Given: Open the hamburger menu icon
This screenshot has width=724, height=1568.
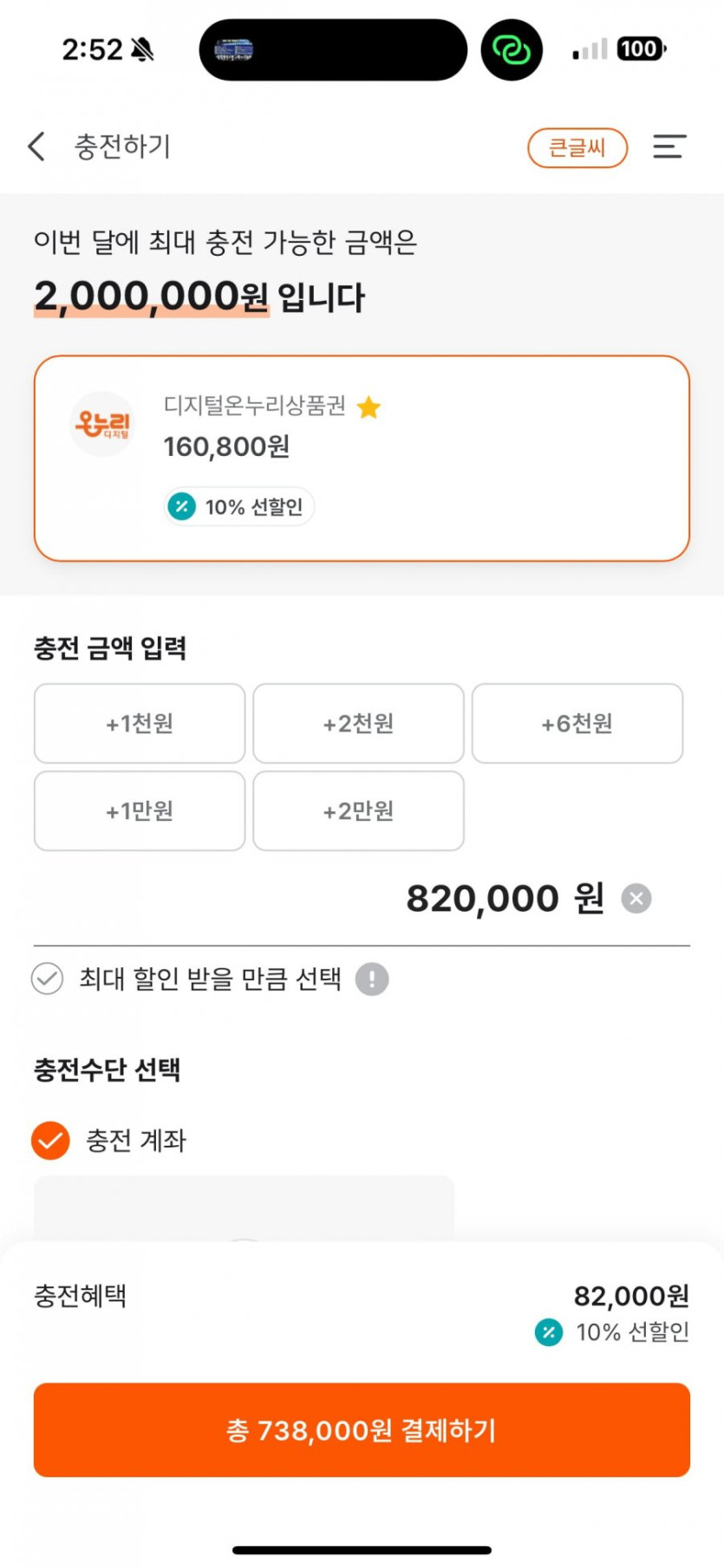Looking at the screenshot, I should pos(669,146).
